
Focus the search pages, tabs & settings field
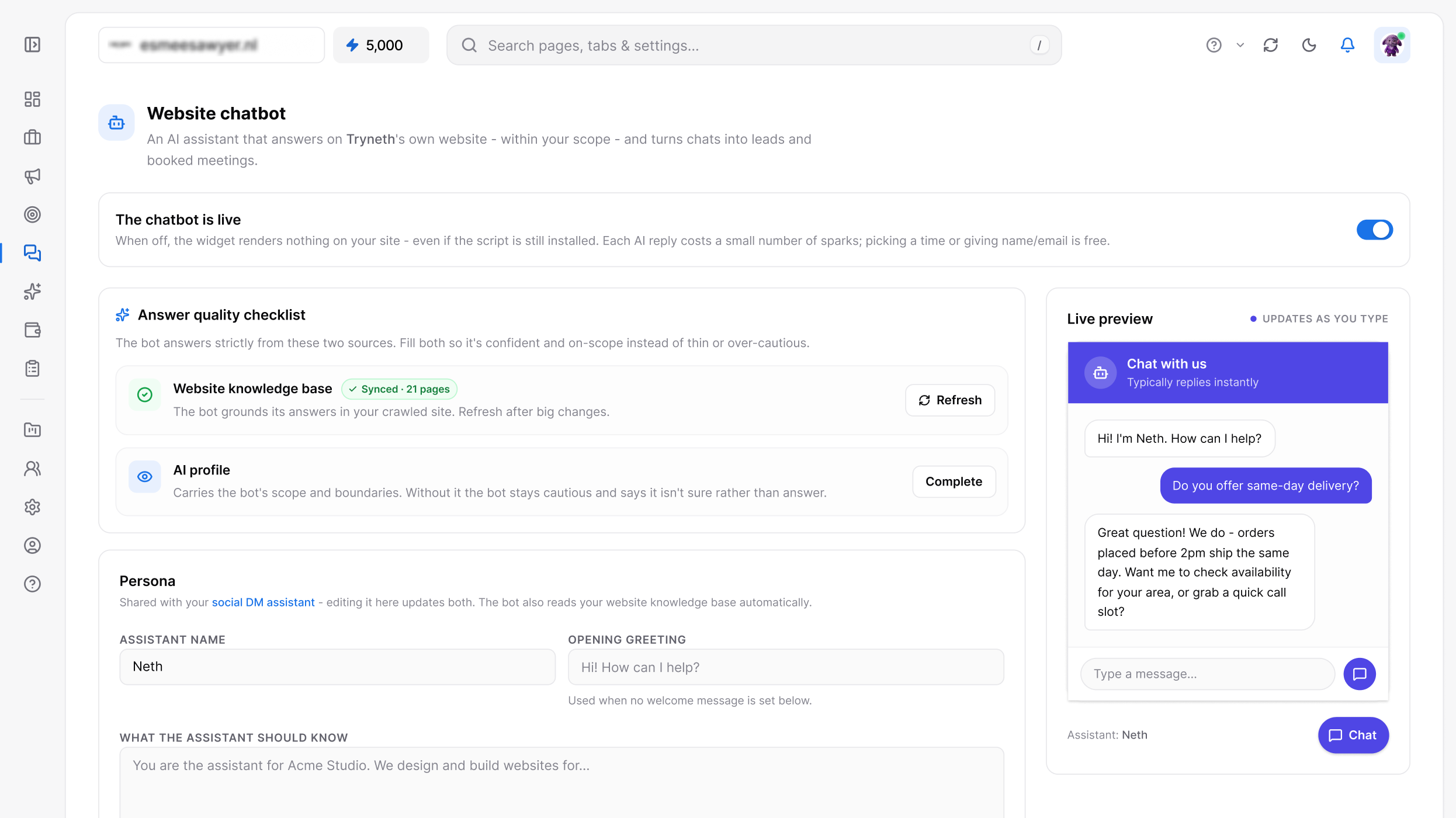754,45
